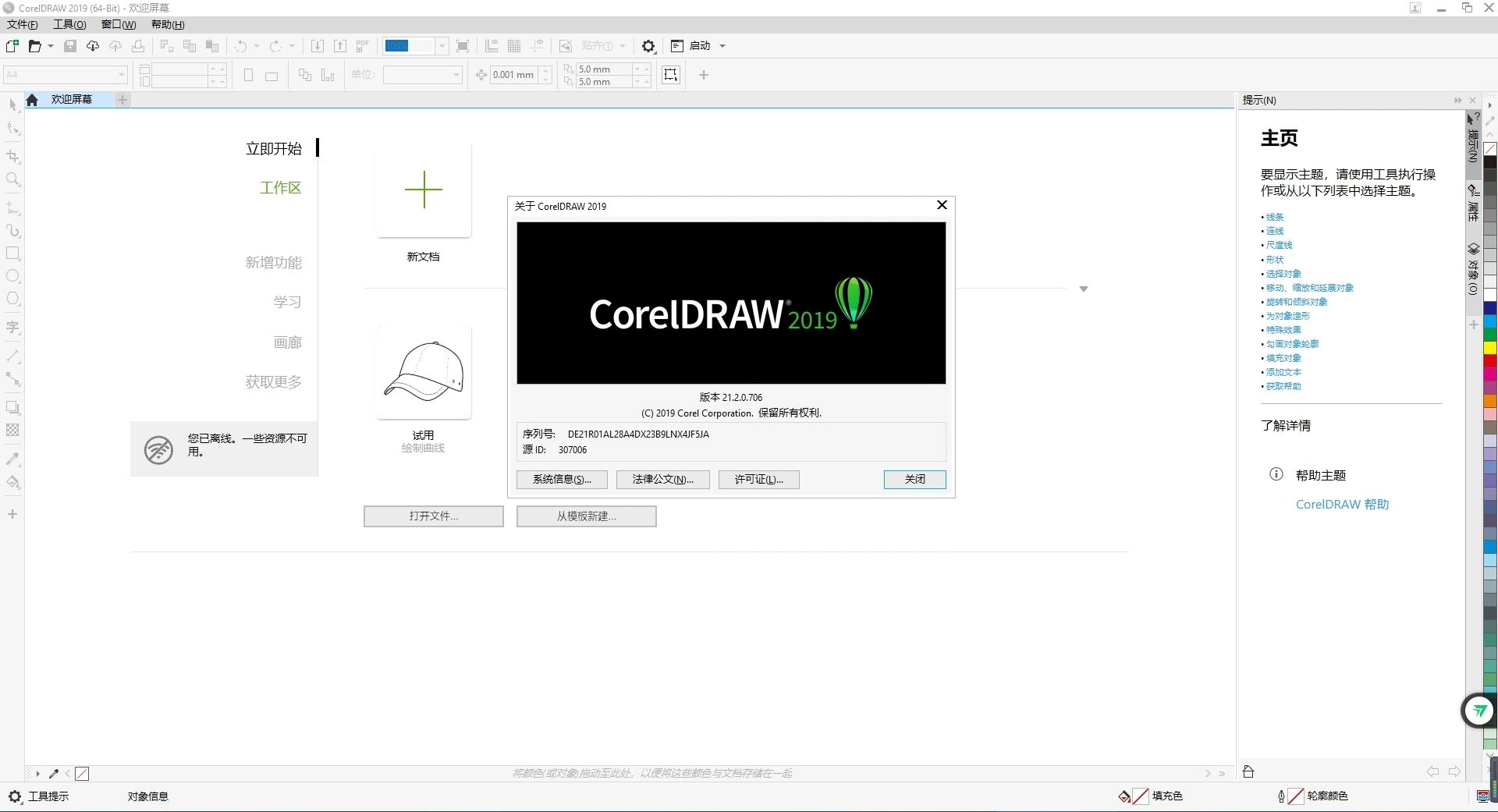Click the Redo arrow icon
This screenshot has width=1498, height=812.
point(275,46)
